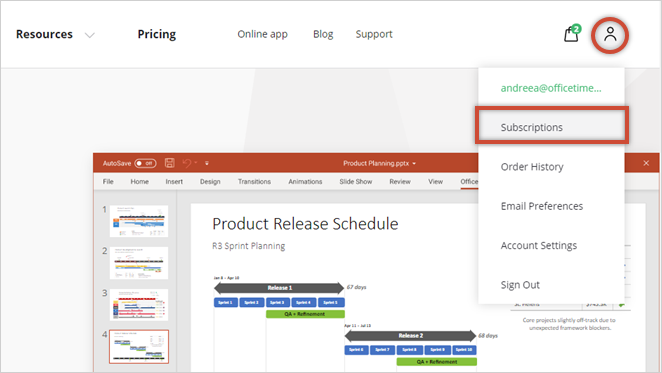
Task: Click the andreea@officetime email entry
Action: tap(551, 88)
